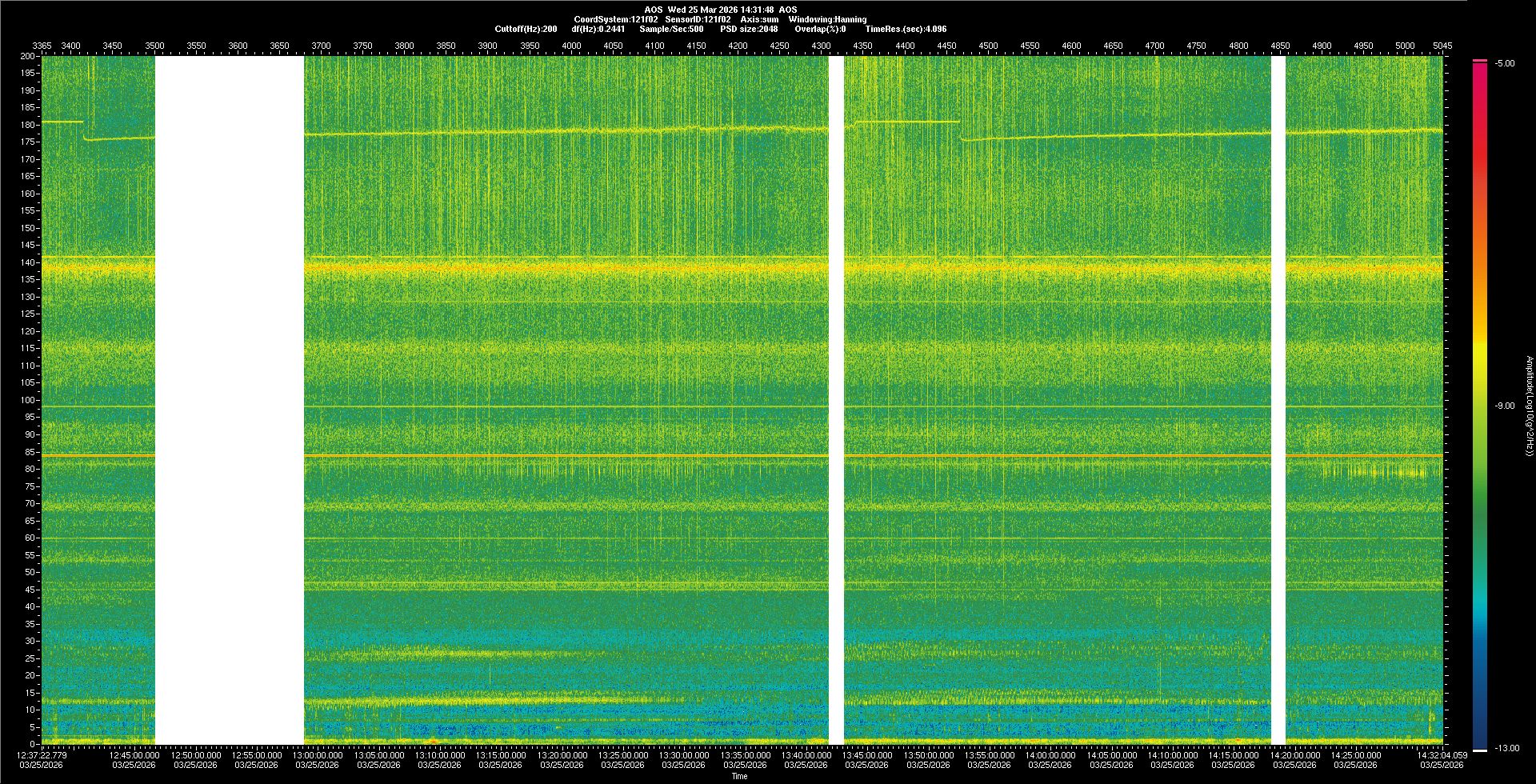Click the 13:00:00.000 time axis tick label
The height and width of the screenshot is (784, 1536).
(318, 755)
